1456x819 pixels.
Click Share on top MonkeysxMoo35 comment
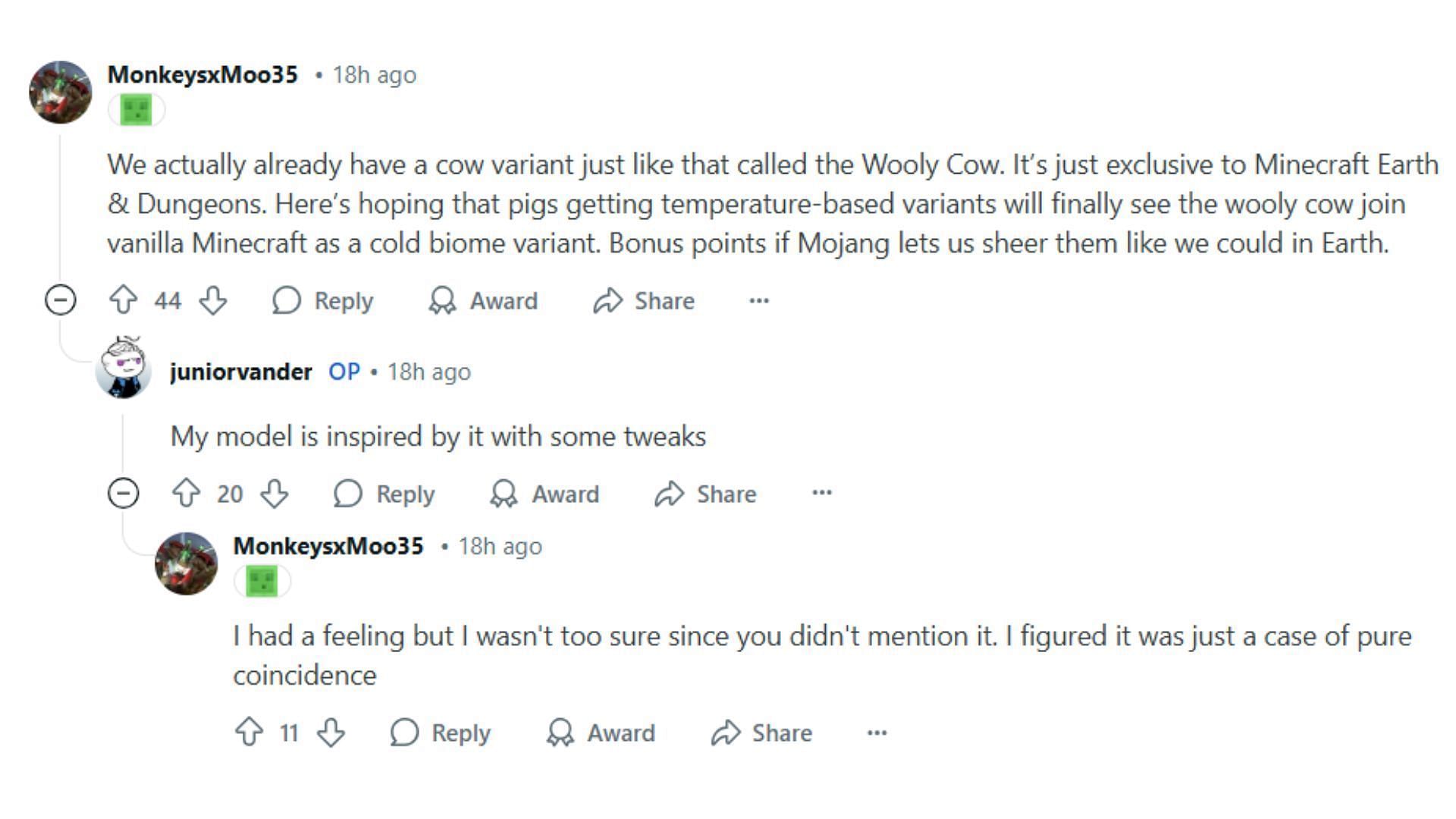[x=650, y=300]
